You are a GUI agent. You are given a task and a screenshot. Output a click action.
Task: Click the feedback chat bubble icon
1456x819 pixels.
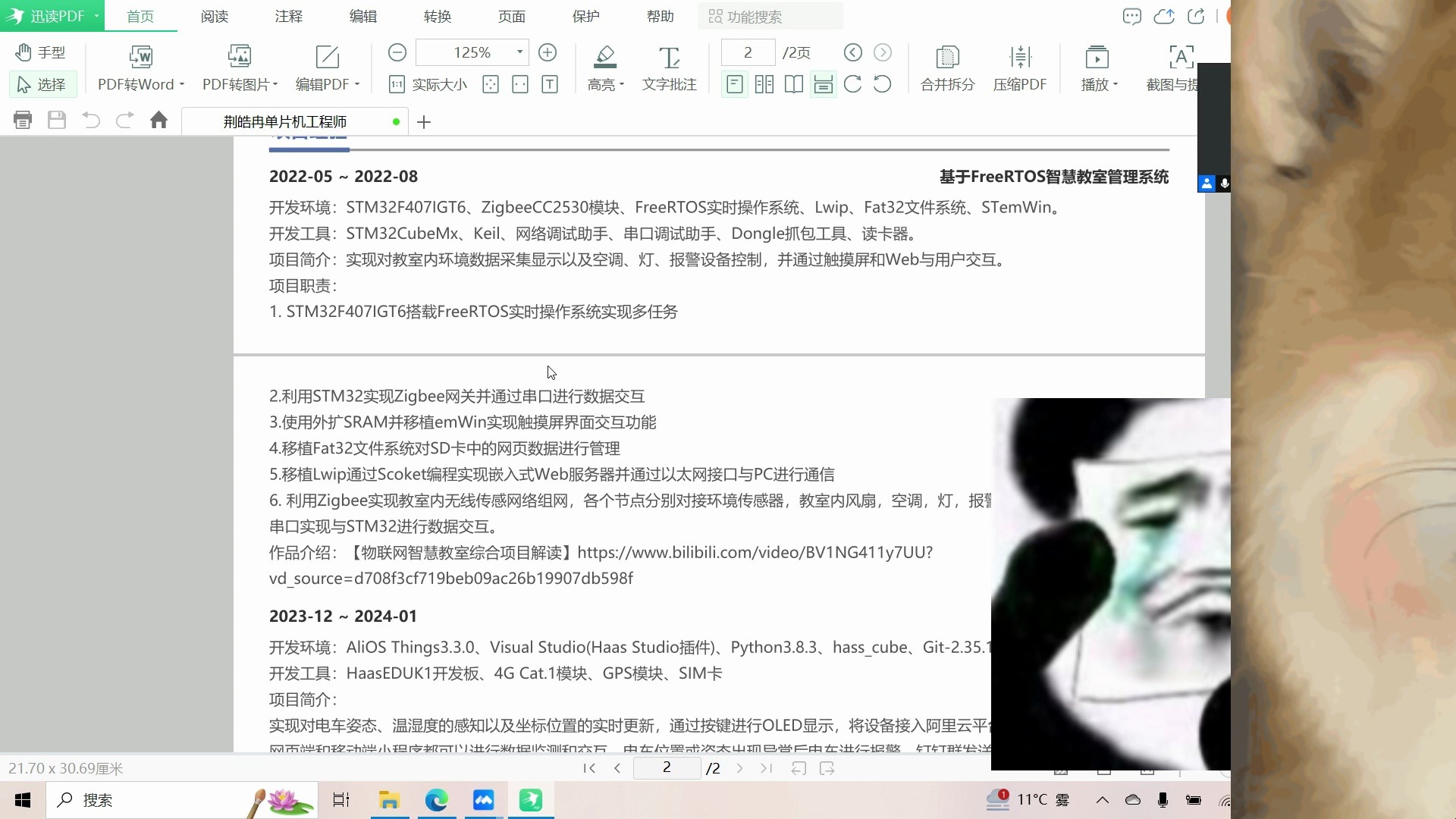tap(1132, 16)
